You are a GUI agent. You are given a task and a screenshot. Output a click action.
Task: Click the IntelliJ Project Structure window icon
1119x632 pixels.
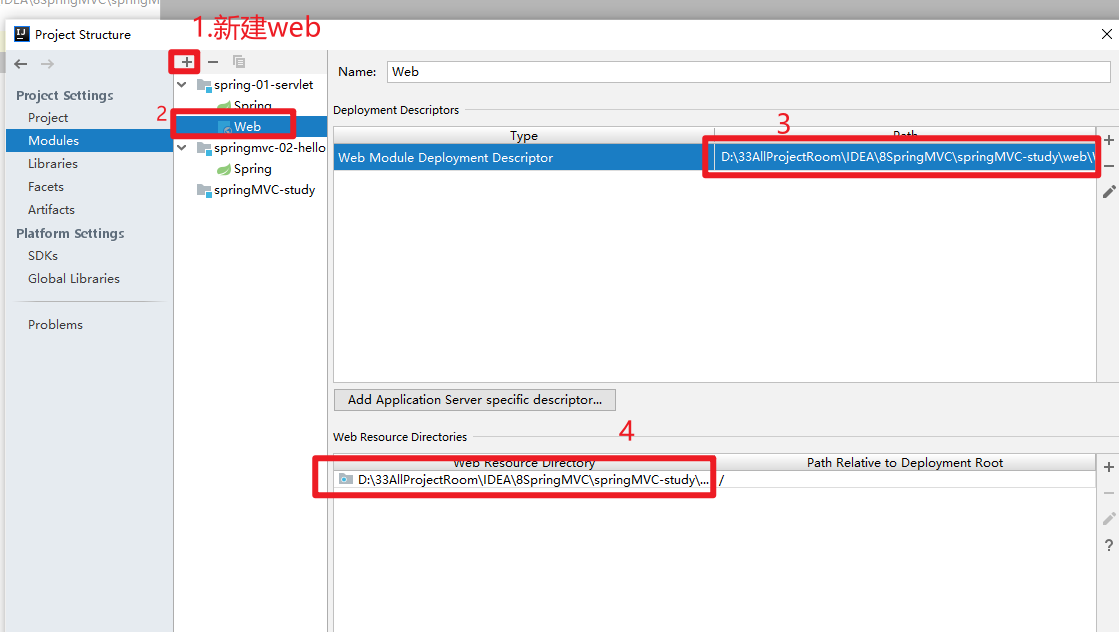coord(22,34)
